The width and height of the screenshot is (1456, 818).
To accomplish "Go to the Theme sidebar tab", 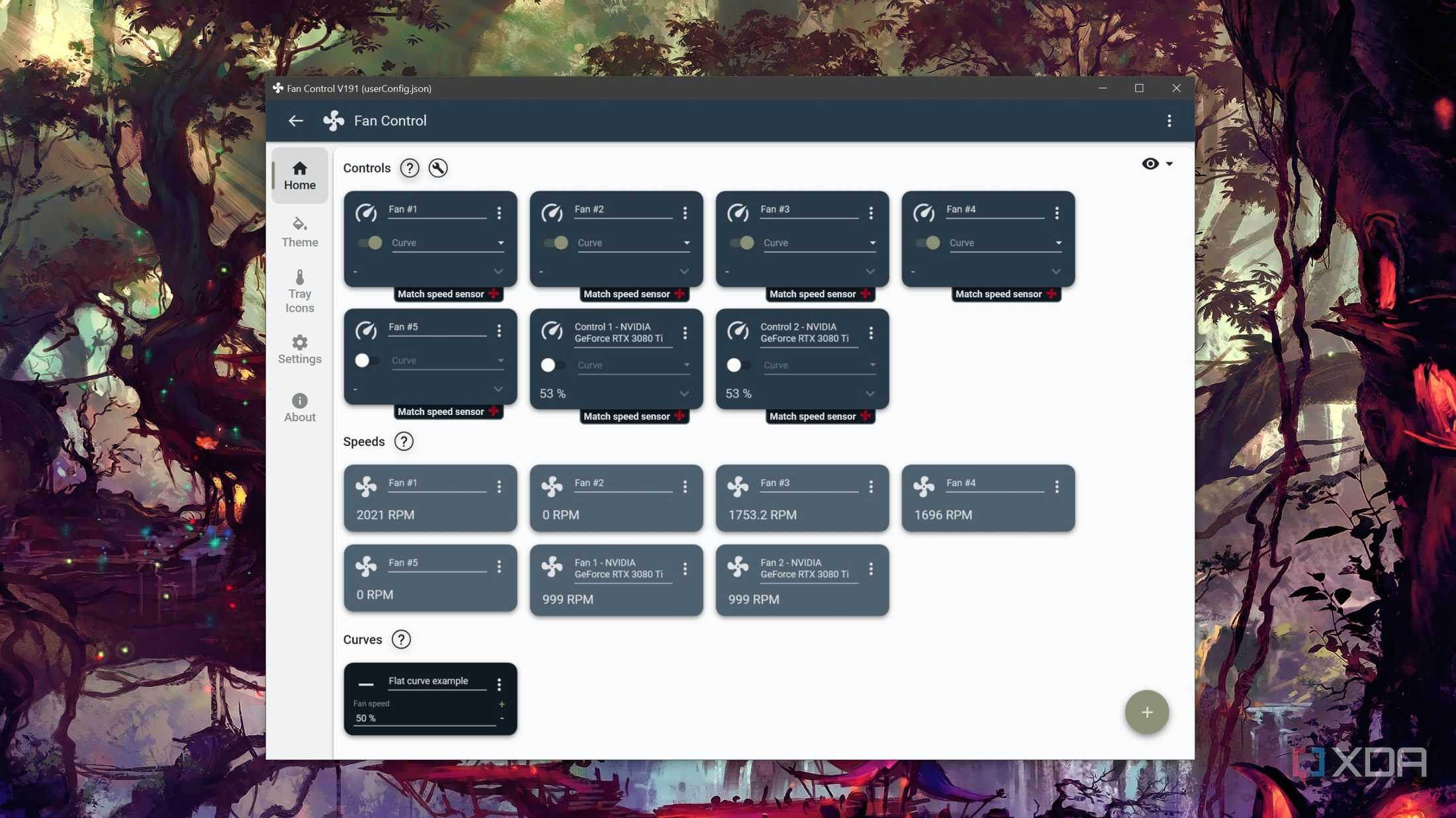I will [x=300, y=232].
